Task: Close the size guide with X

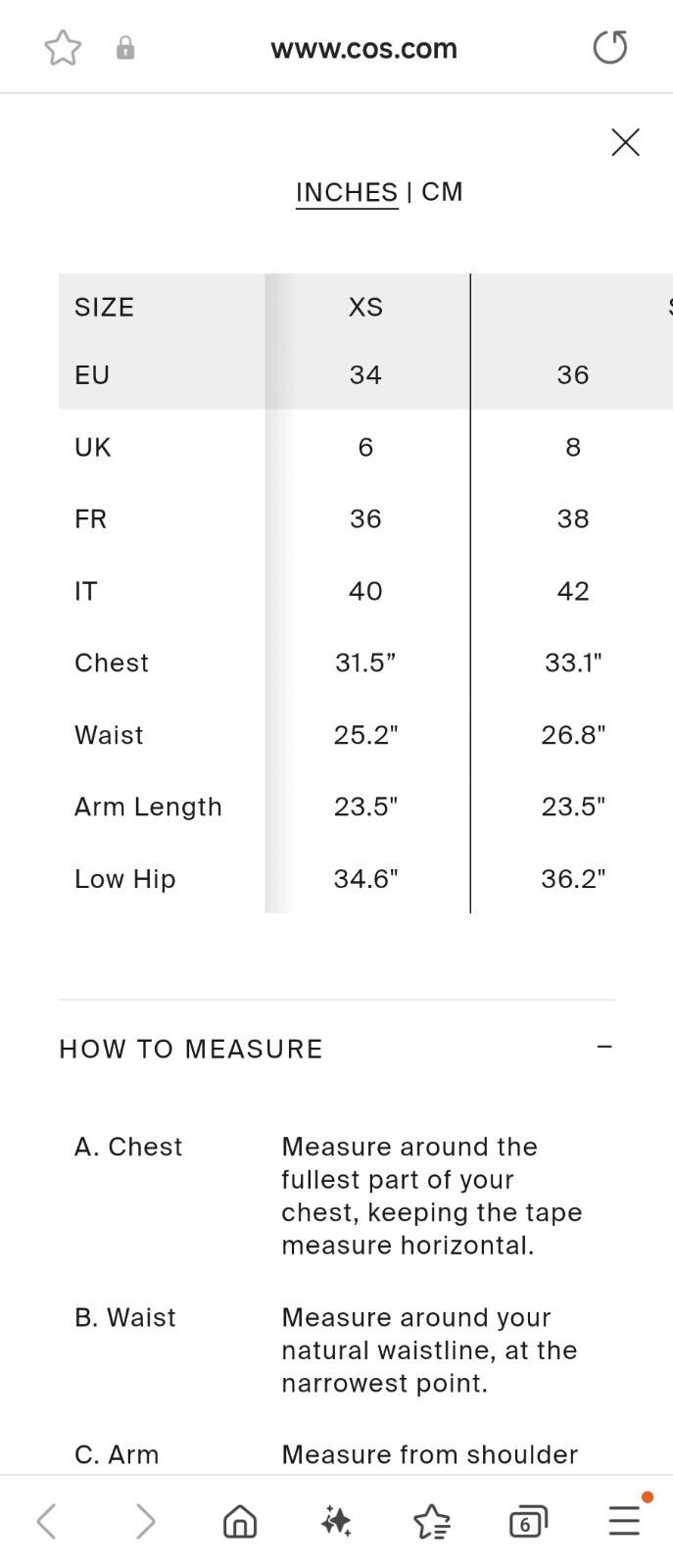Action: 625,142
